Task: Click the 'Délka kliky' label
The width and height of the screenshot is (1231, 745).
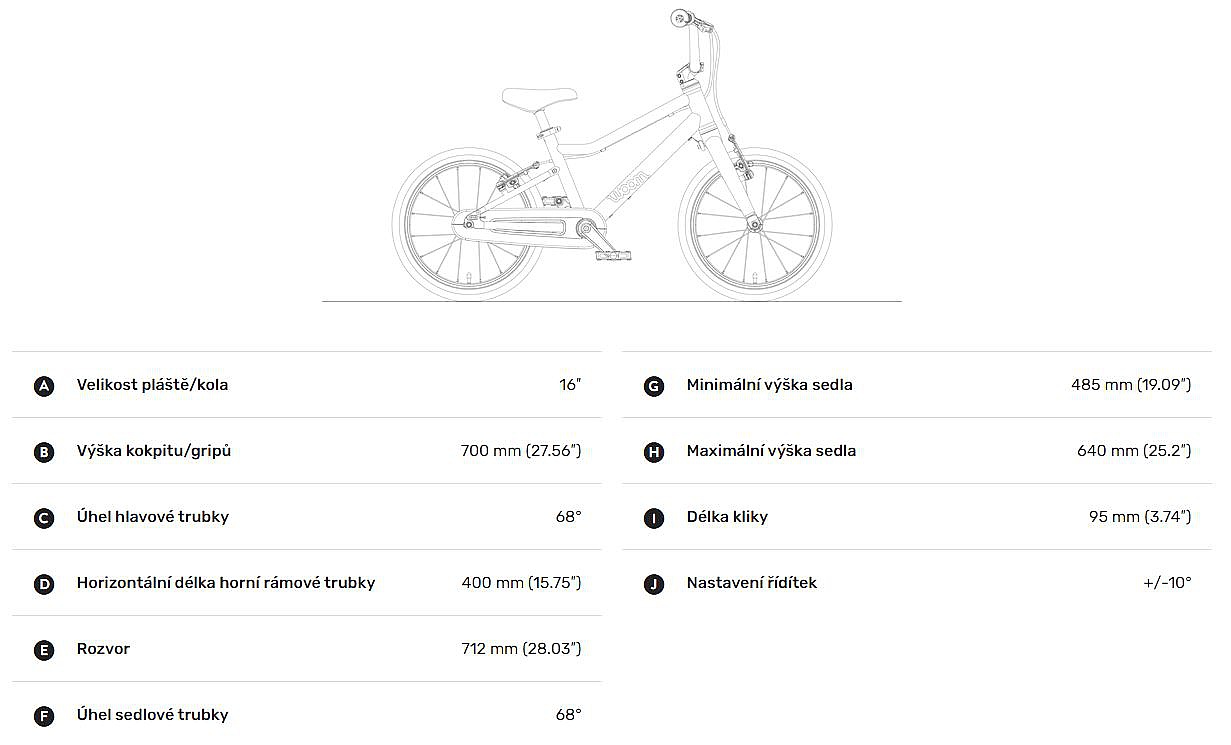Action: coord(727,517)
